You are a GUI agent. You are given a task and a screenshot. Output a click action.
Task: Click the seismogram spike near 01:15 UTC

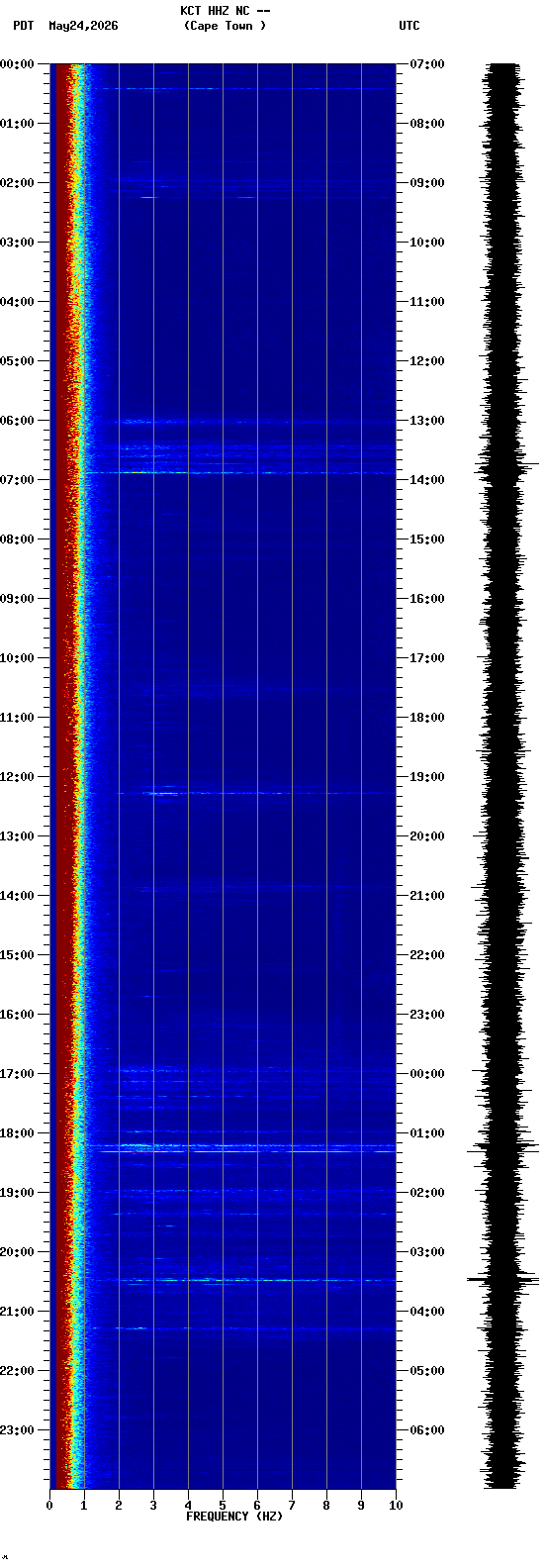(x=502, y=1148)
